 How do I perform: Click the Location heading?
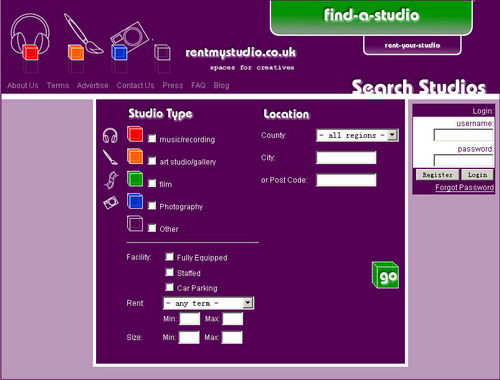286,114
